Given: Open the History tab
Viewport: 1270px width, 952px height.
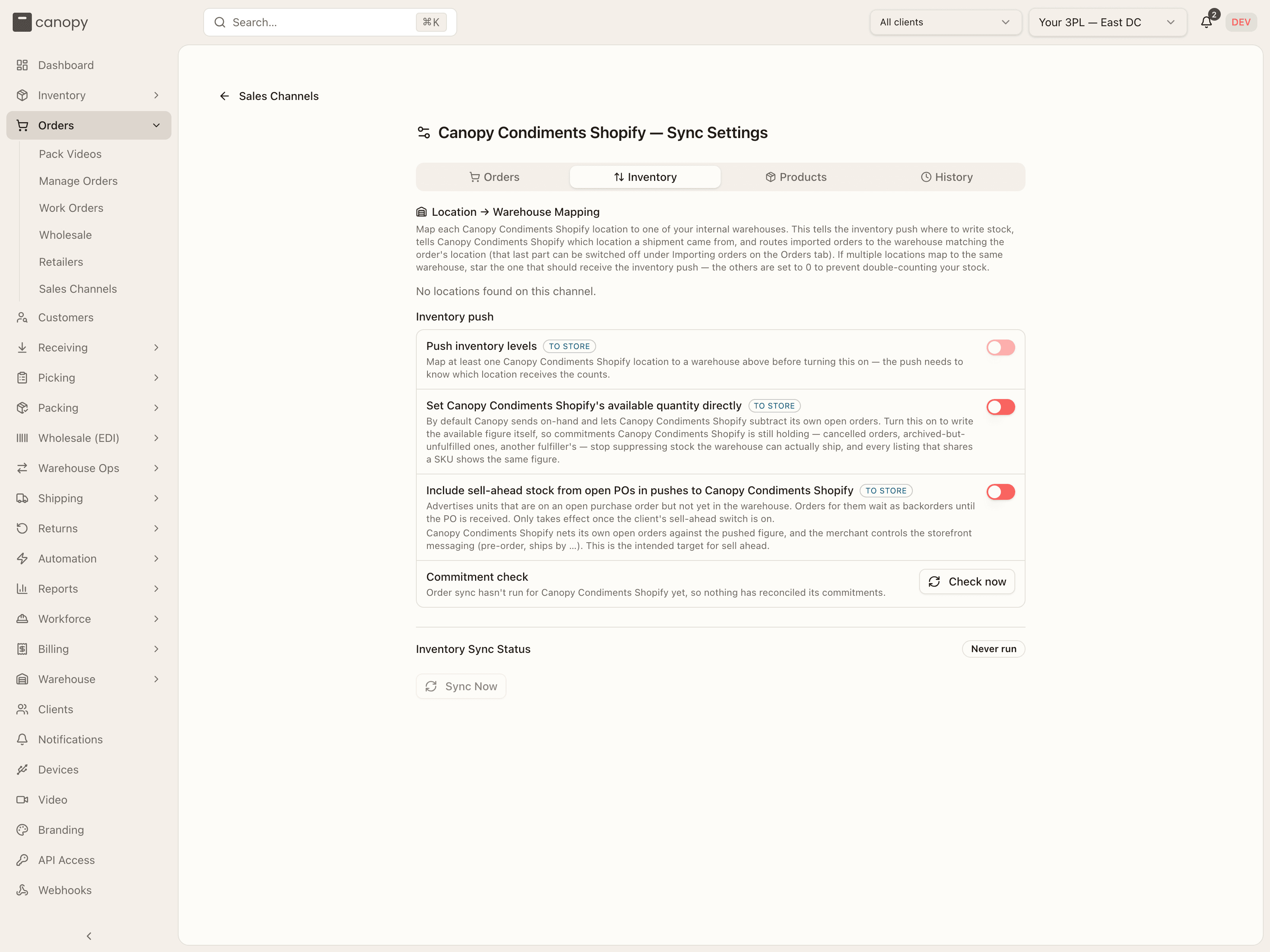Looking at the screenshot, I should coord(947,177).
